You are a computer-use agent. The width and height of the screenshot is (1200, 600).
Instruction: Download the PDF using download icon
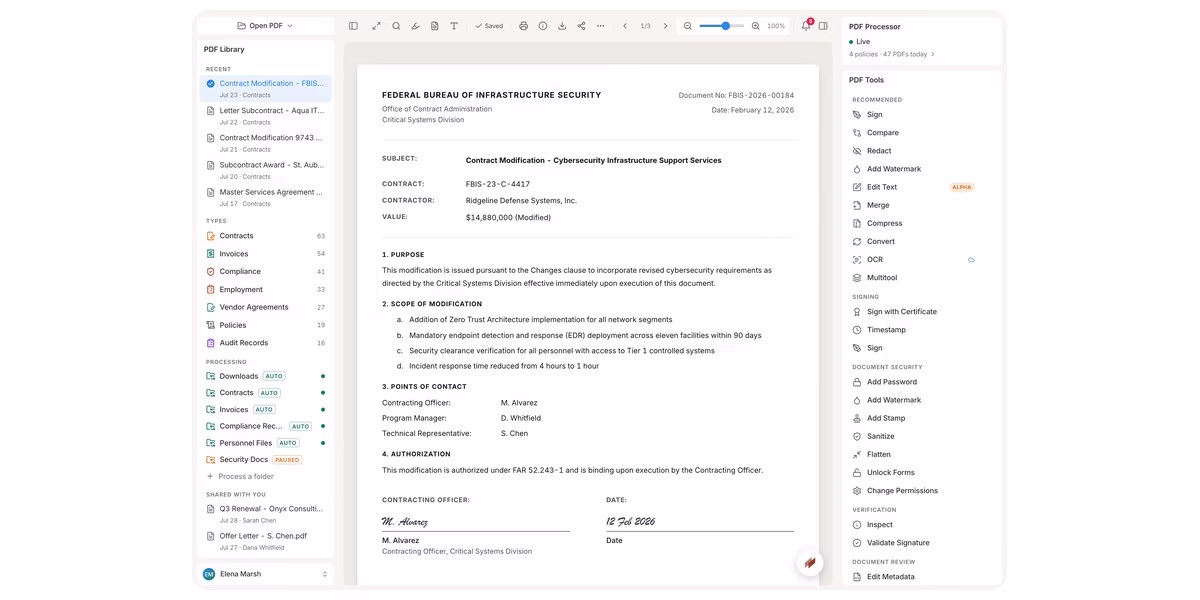pyautogui.click(x=562, y=26)
